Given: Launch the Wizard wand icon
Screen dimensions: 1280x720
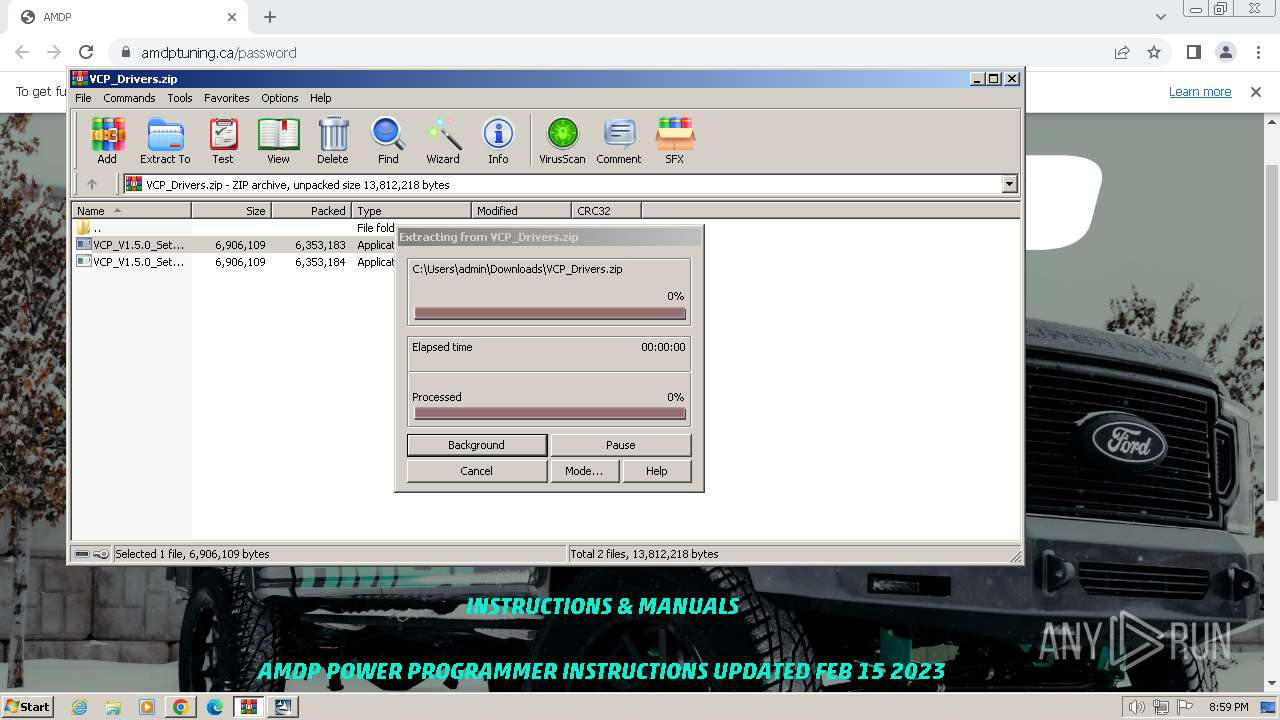Looking at the screenshot, I should pyautogui.click(x=443, y=141).
